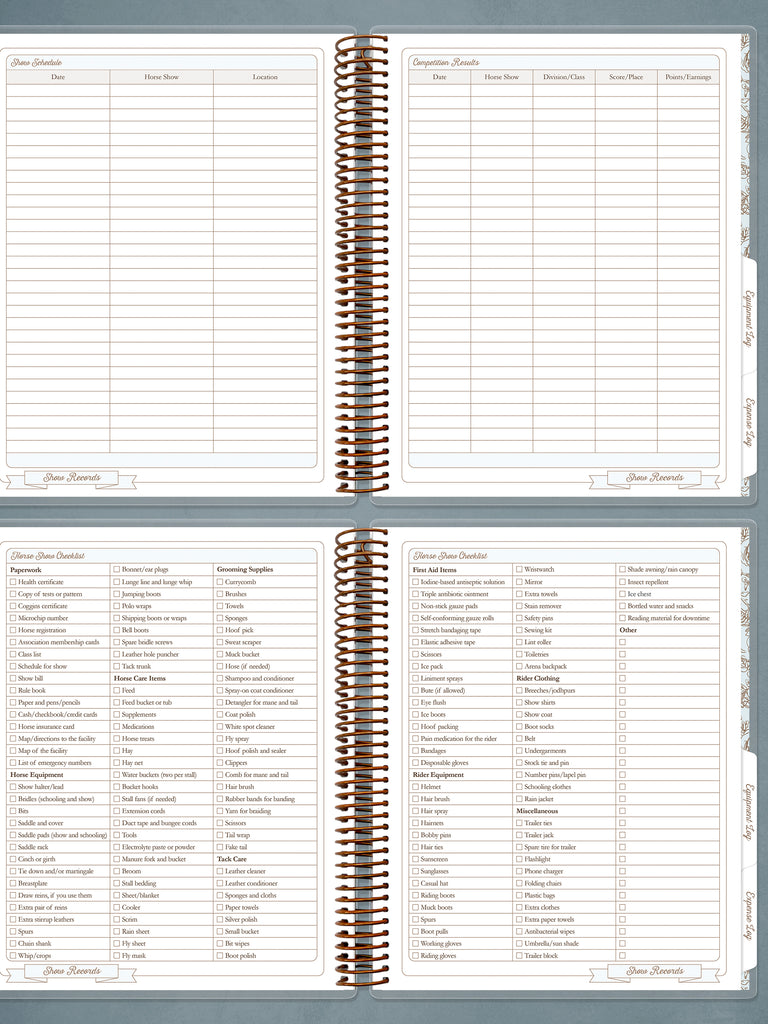Click the Show Schedule page title
The height and width of the screenshot is (1024, 768).
point(37,63)
